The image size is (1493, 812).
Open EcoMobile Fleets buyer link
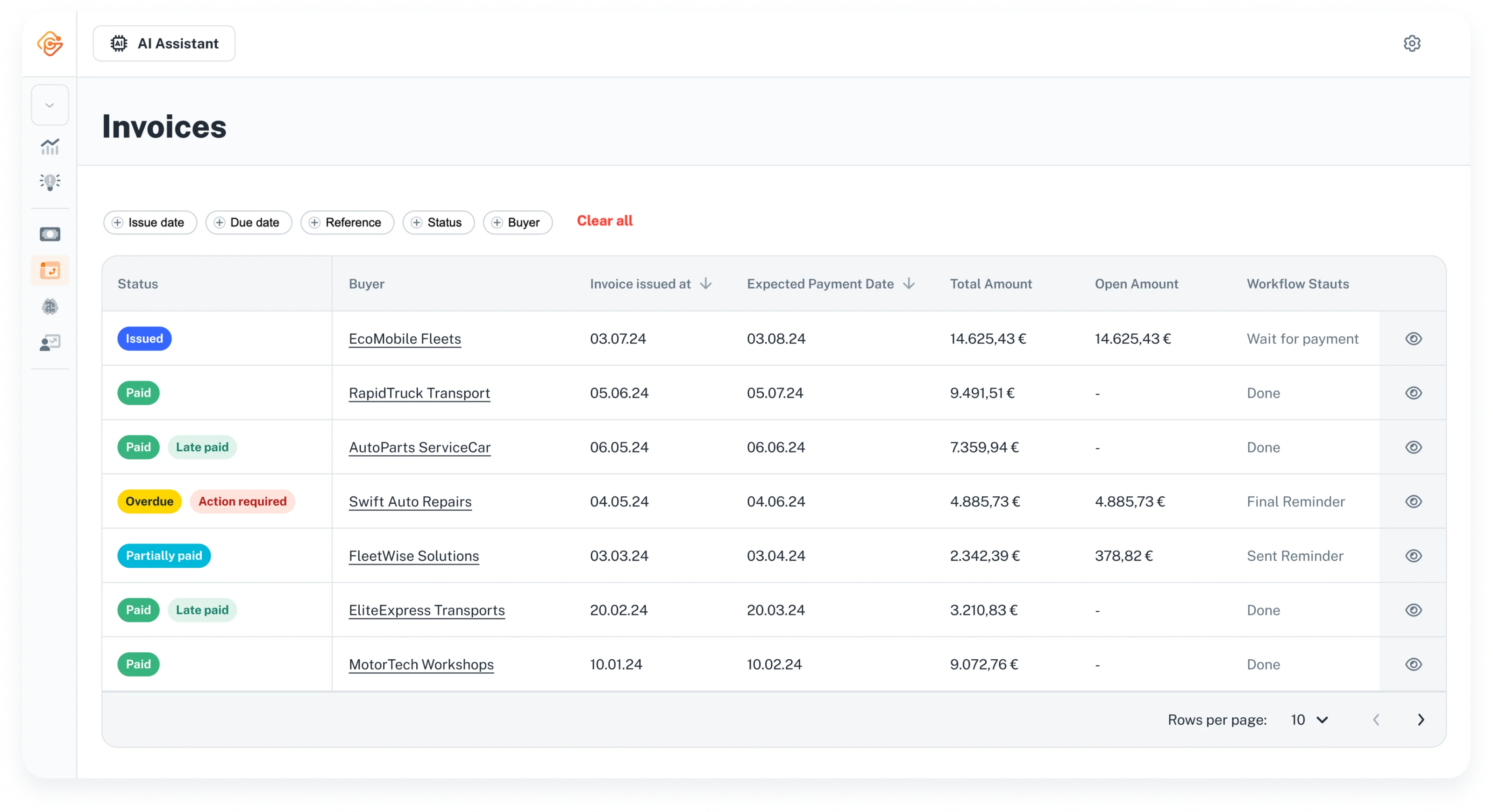click(x=405, y=339)
